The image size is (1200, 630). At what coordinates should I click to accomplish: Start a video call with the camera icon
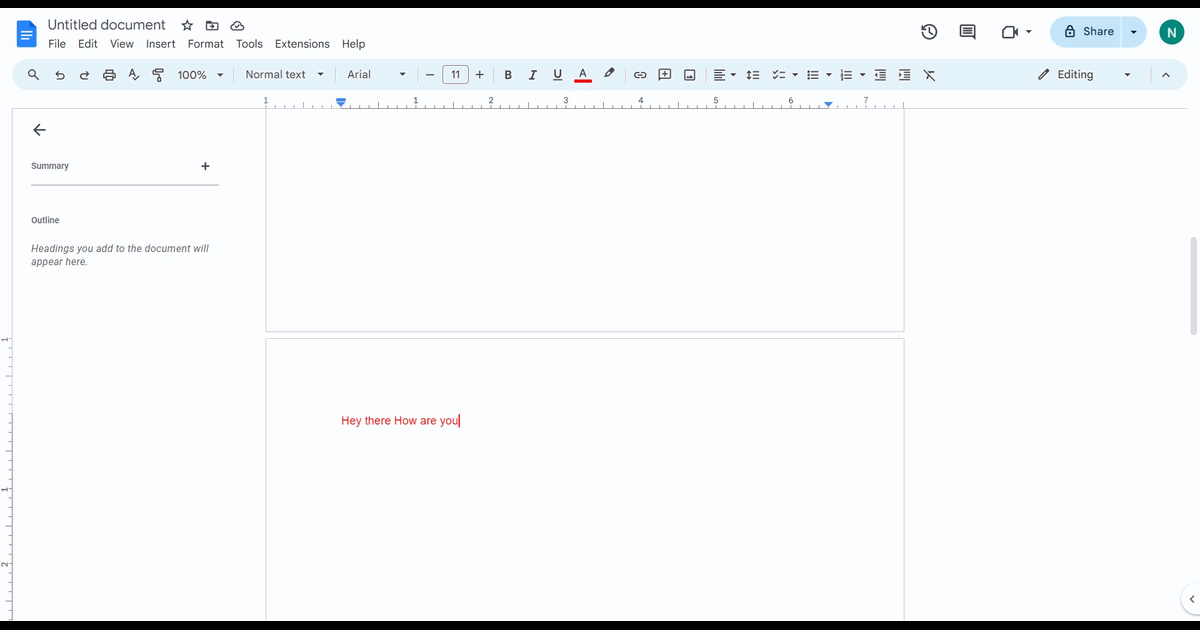coord(1009,32)
